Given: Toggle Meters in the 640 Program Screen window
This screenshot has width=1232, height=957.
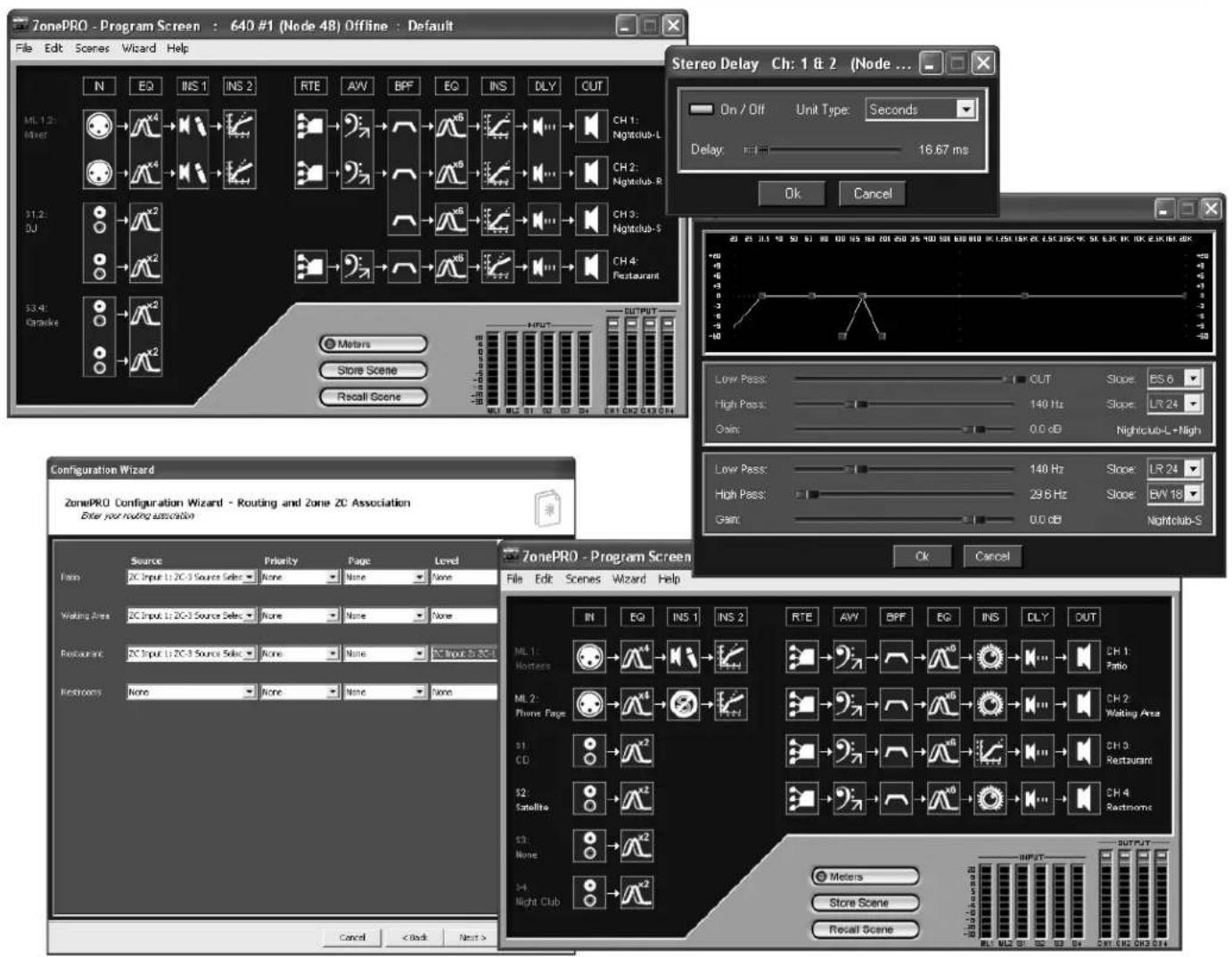Looking at the screenshot, I should tap(374, 344).
